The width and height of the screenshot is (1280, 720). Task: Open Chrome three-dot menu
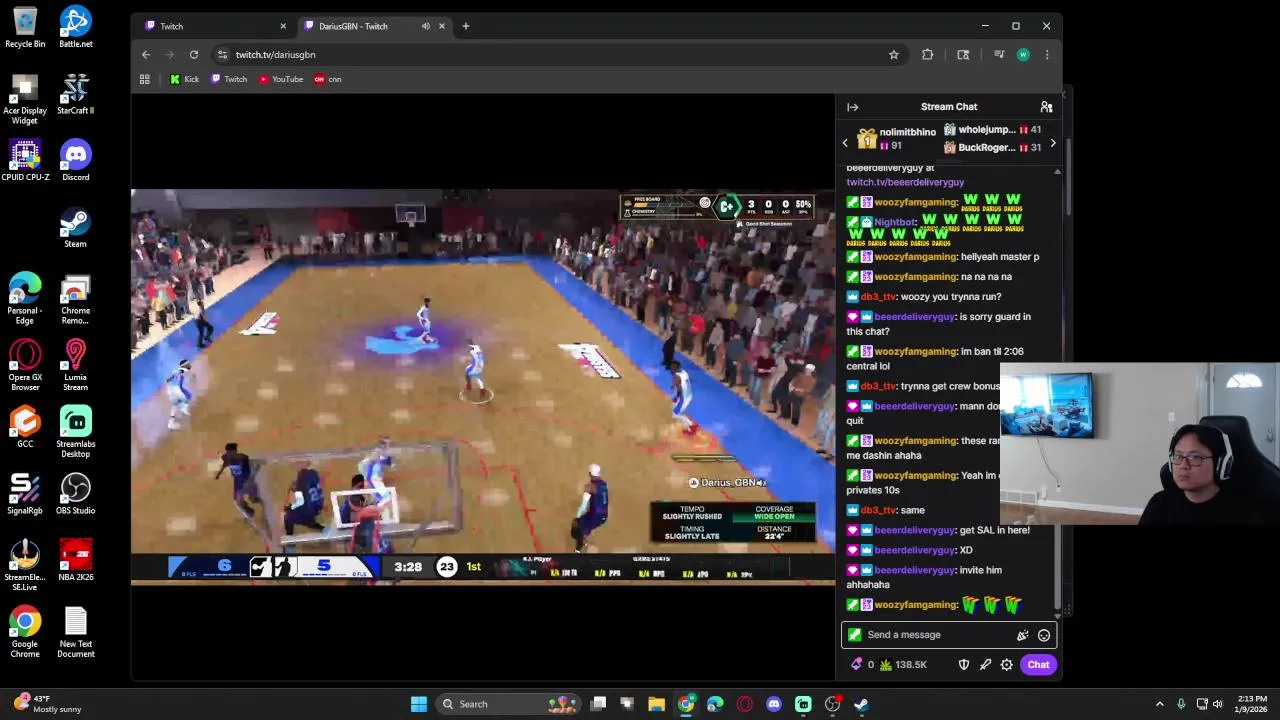tap(1047, 55)
